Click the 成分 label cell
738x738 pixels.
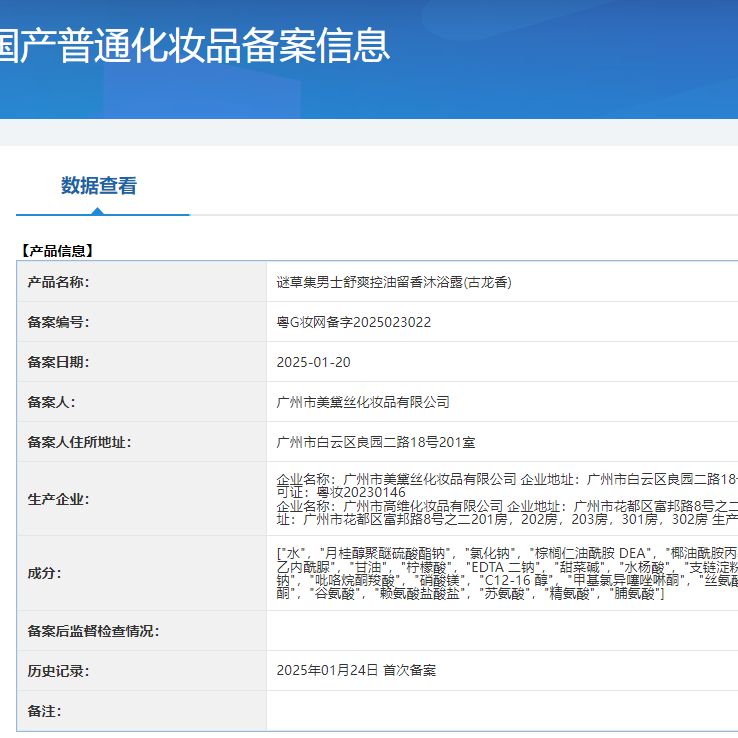point(142,573)
